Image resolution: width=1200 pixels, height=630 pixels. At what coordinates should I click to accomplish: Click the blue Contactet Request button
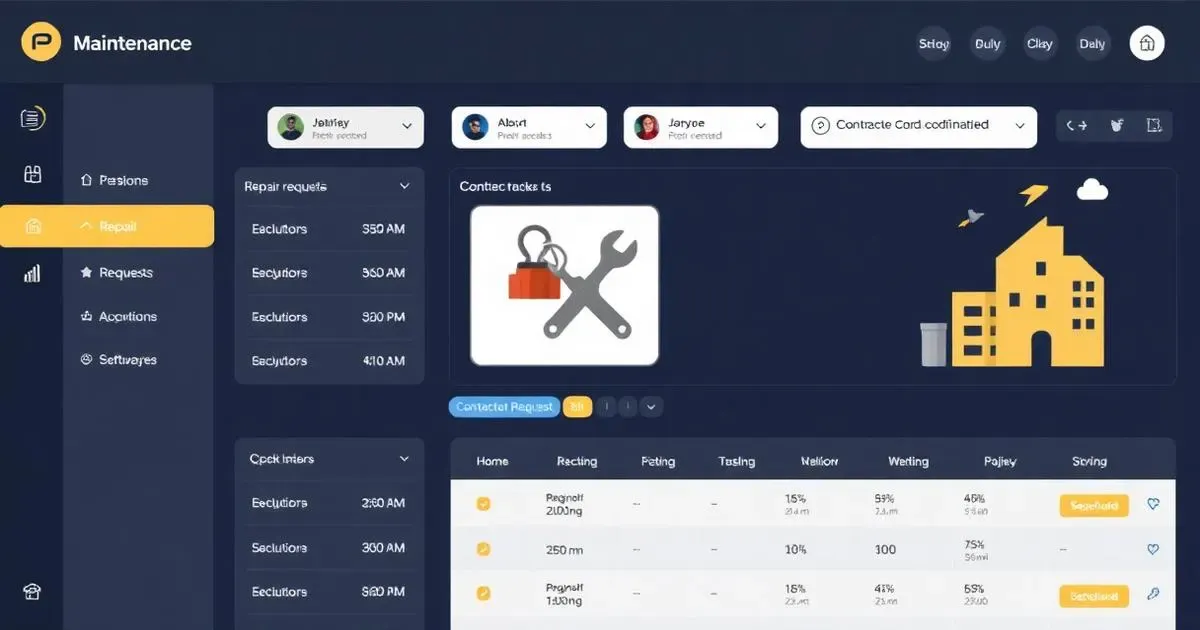click(x=505, y=407)
